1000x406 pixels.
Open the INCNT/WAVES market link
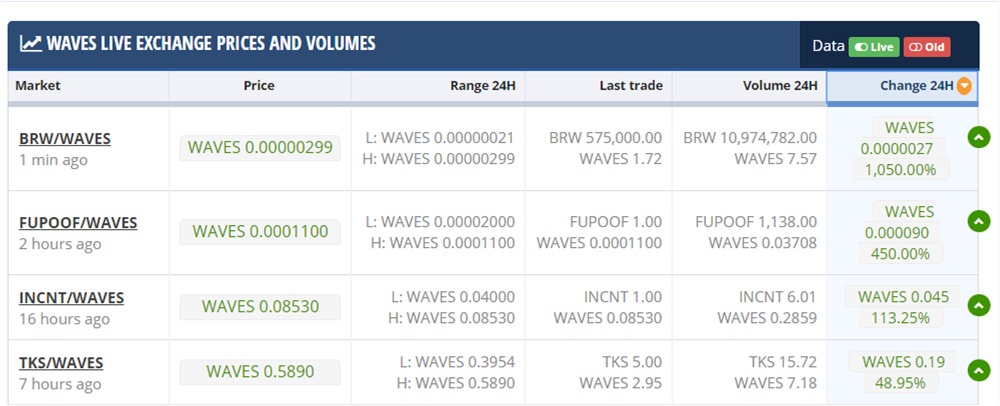pyautogui.click(x=71, y=298)
